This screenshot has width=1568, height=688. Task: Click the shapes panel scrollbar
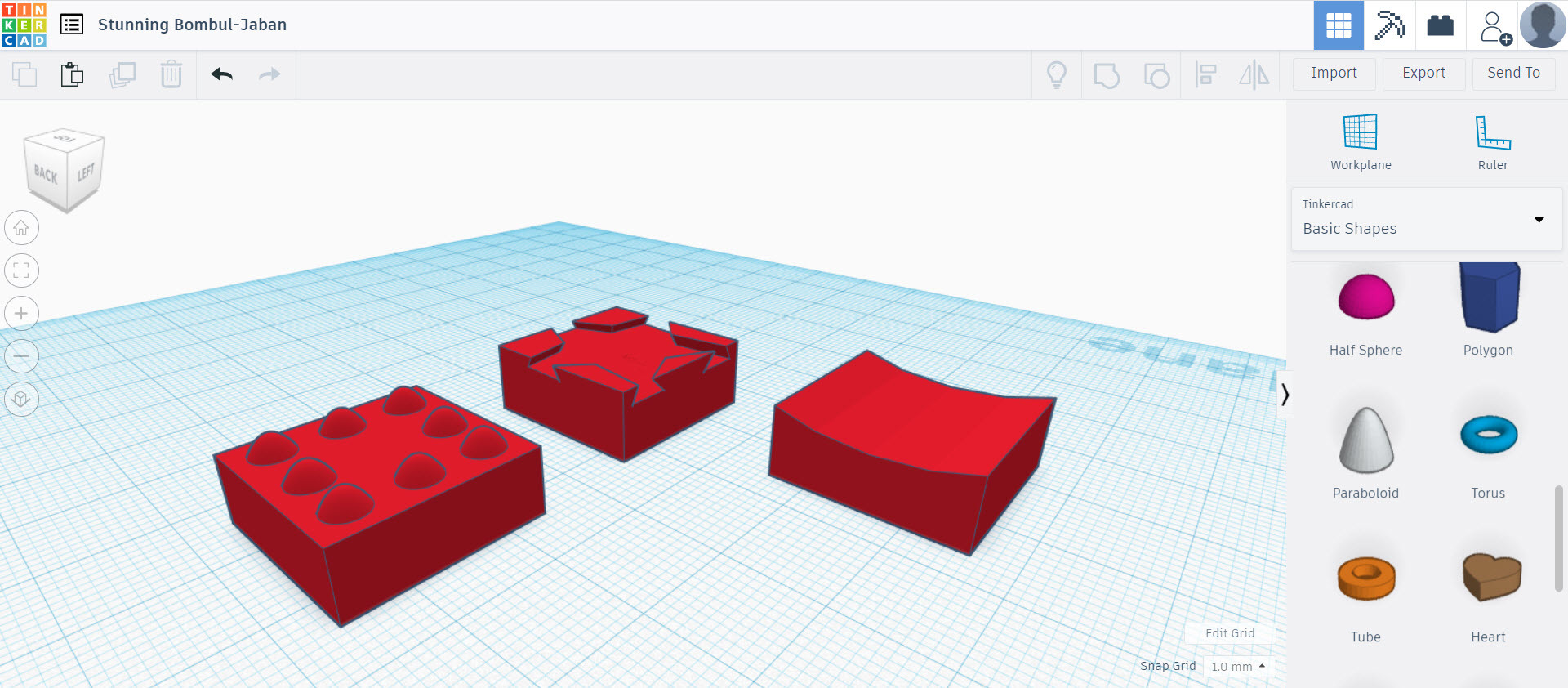pos(1559,538)
